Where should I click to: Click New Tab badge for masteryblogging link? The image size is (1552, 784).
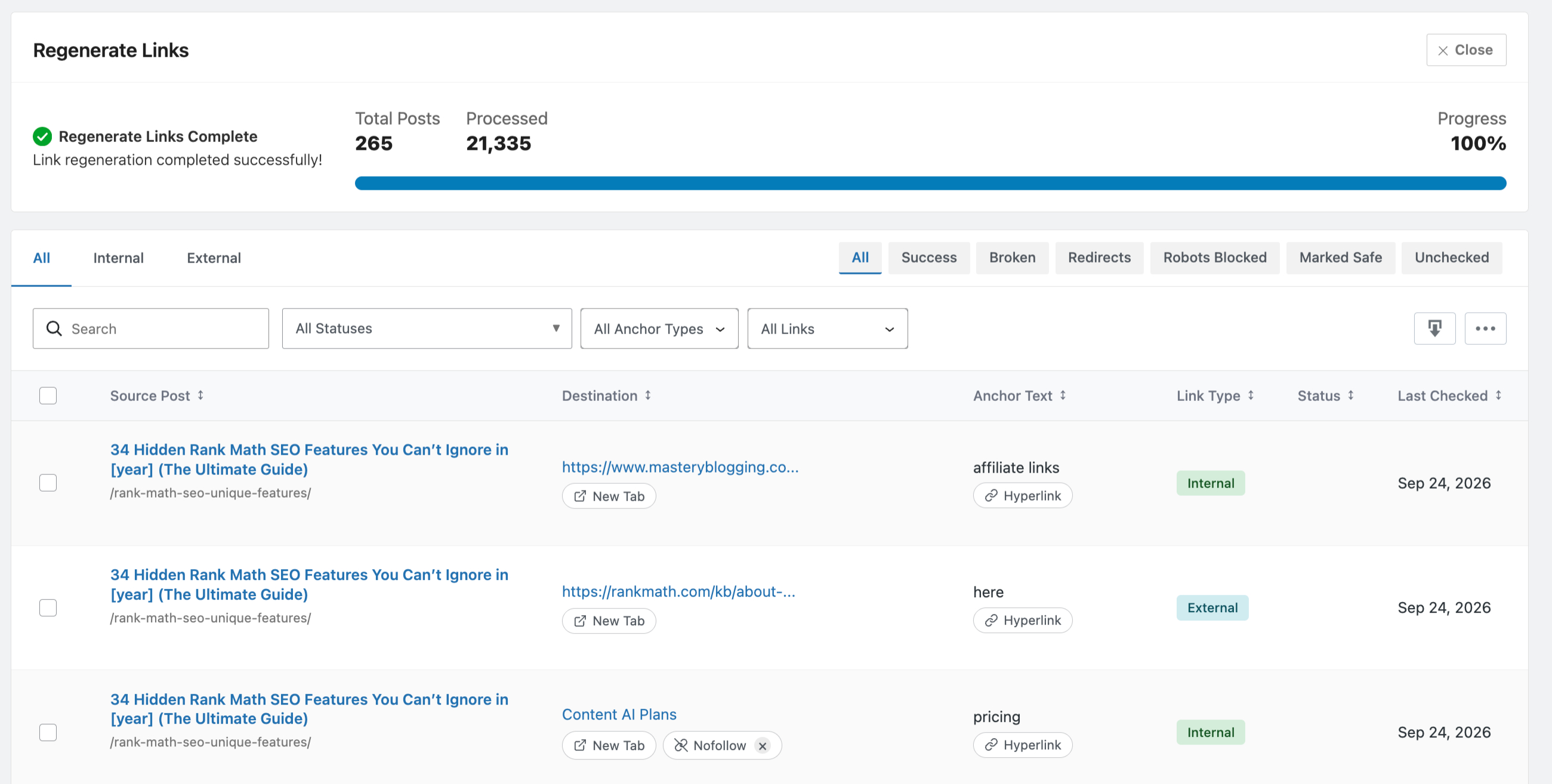click(609, 496)
